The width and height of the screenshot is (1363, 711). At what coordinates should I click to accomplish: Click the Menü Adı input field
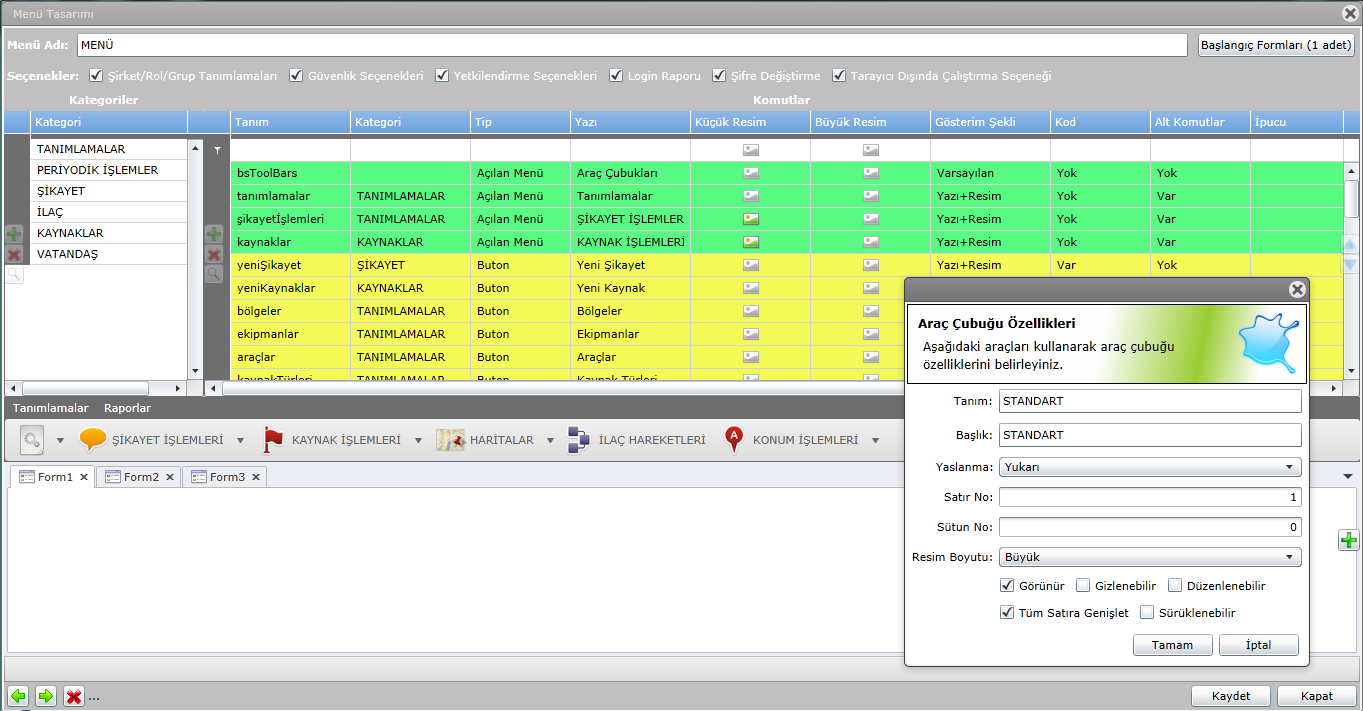(632, 45)
